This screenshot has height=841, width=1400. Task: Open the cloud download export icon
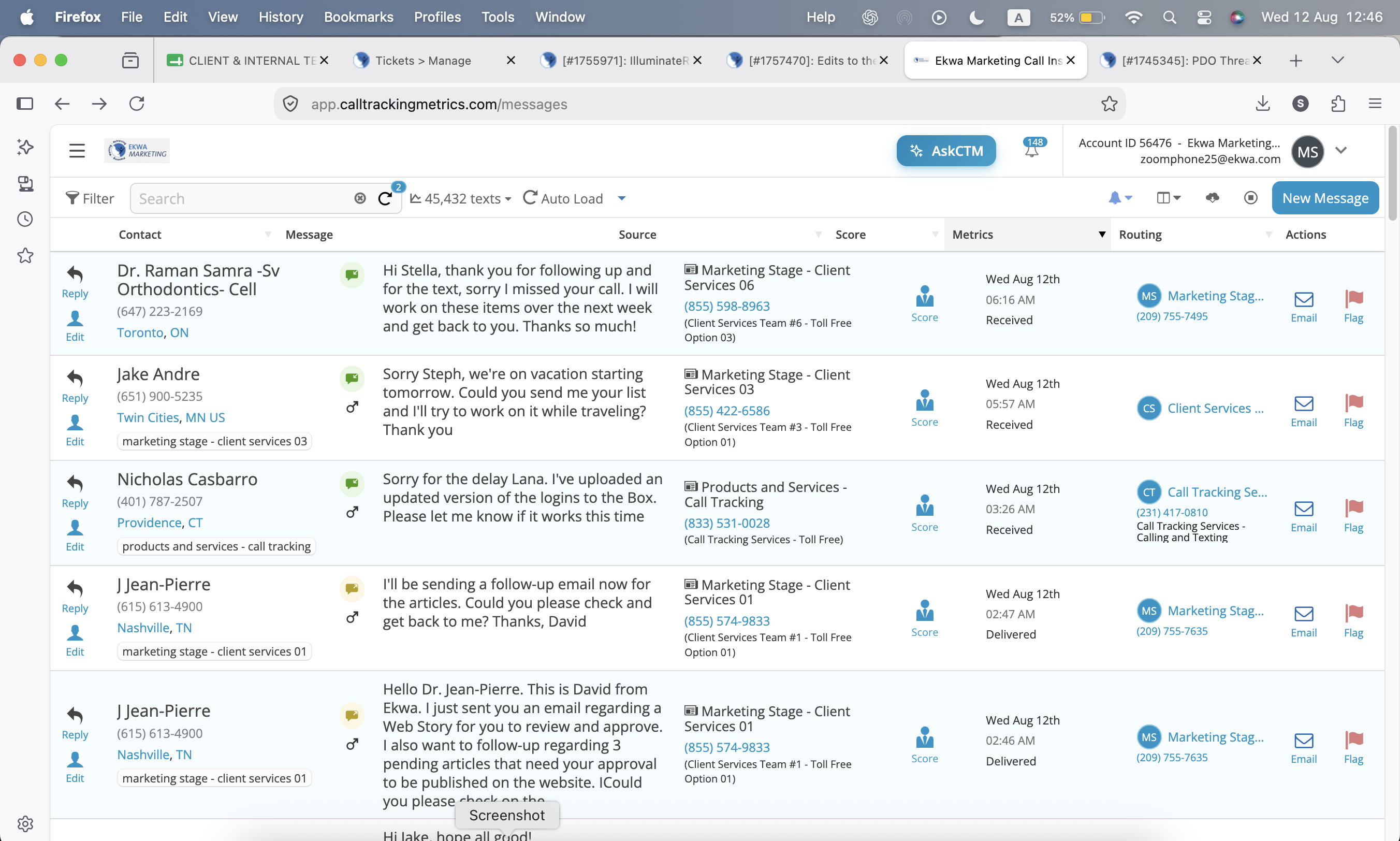(x=1213, y=198)
